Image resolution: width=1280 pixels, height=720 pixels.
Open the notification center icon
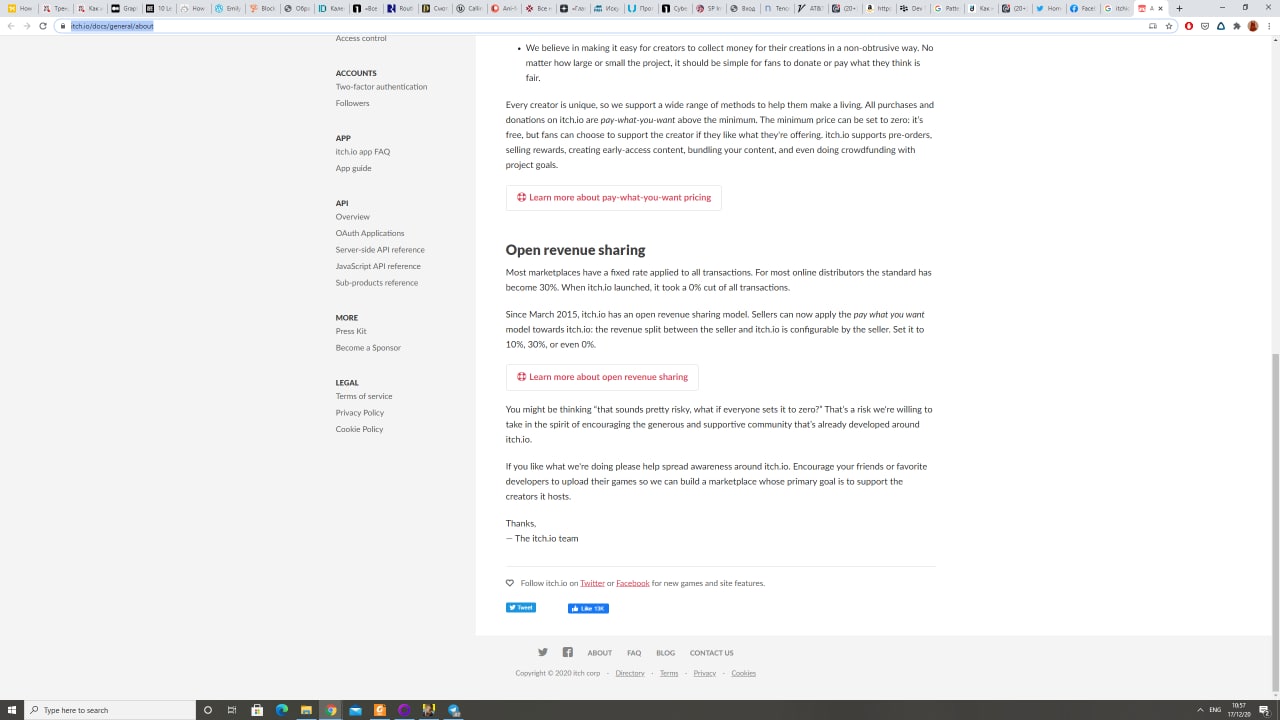1264,710
